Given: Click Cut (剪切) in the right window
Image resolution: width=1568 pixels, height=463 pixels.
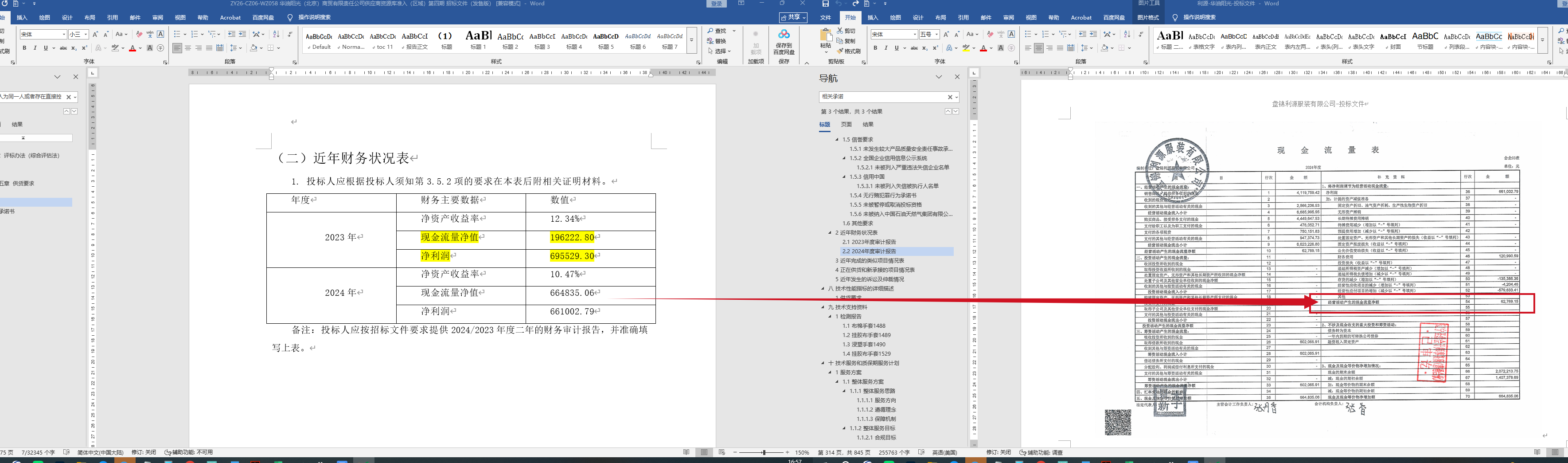Looking at the screenshot, I should [846, 31].
